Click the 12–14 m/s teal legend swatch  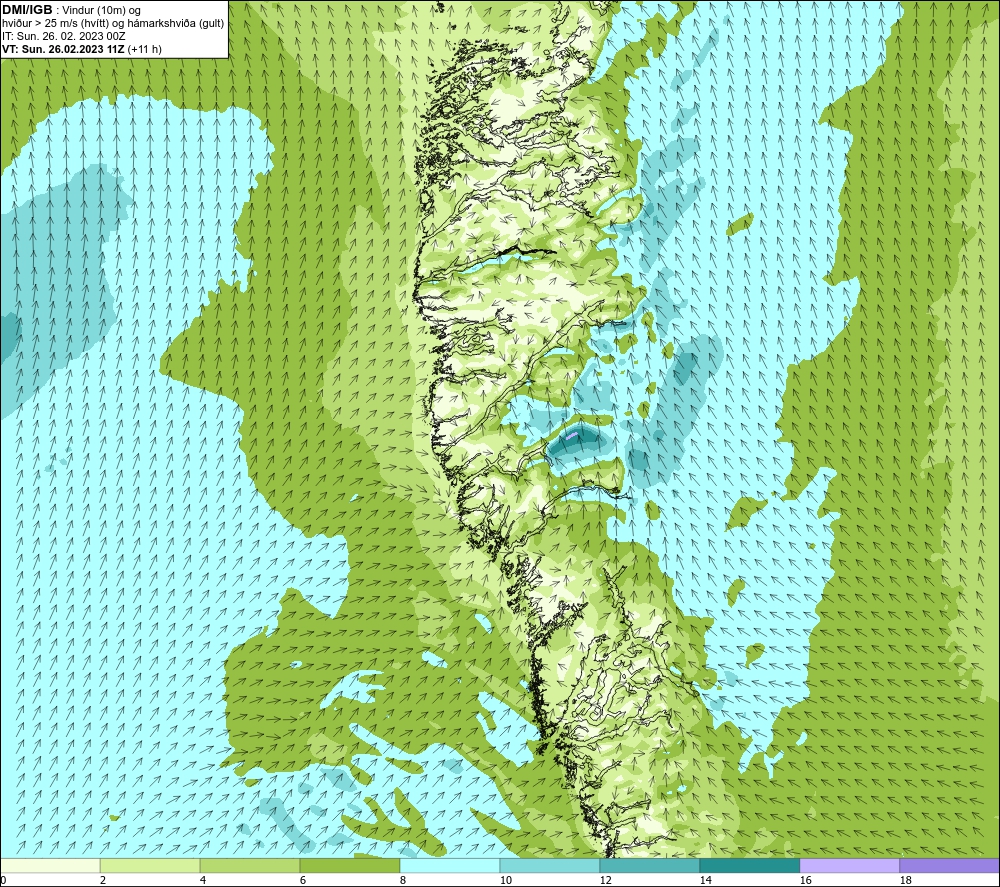click(x=649, y=865)
